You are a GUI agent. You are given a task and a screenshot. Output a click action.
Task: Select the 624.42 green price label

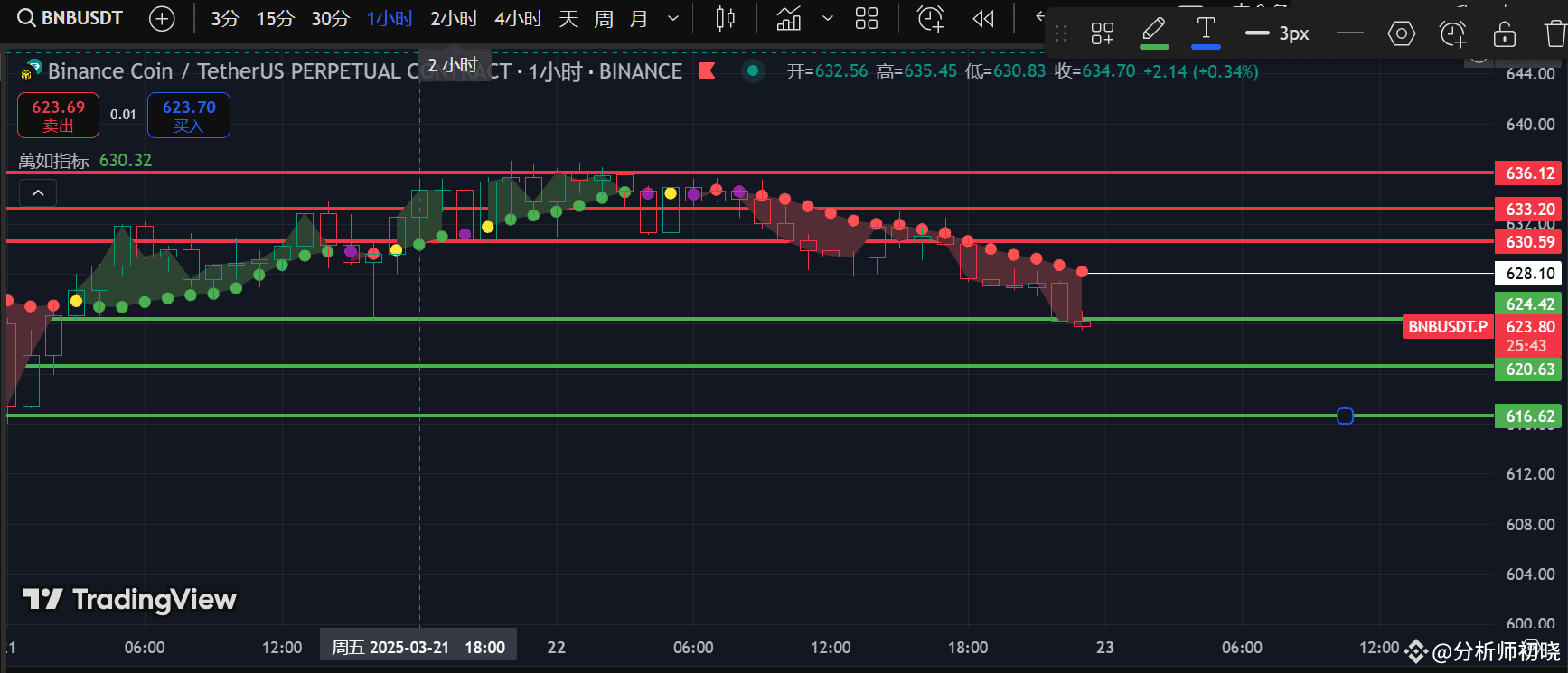1530,304
